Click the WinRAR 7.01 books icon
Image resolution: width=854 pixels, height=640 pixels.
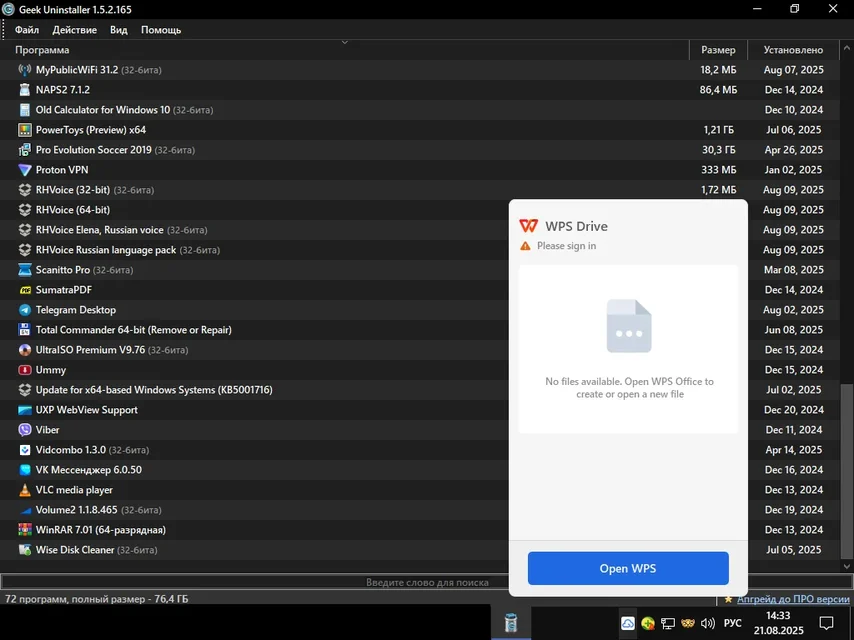[x=25, y=530]
